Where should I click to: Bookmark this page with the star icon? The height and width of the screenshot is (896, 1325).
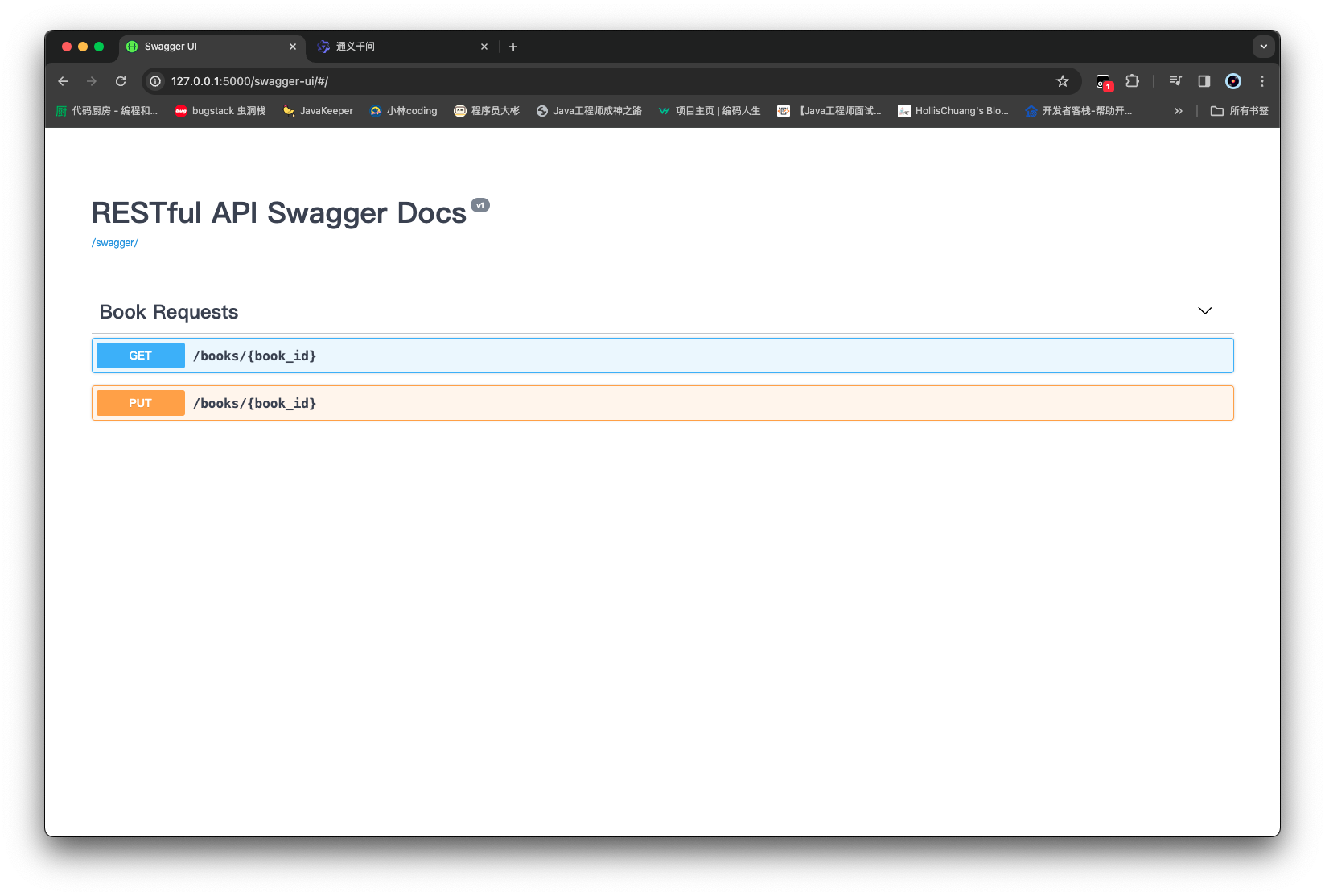tap(1063, 81)
